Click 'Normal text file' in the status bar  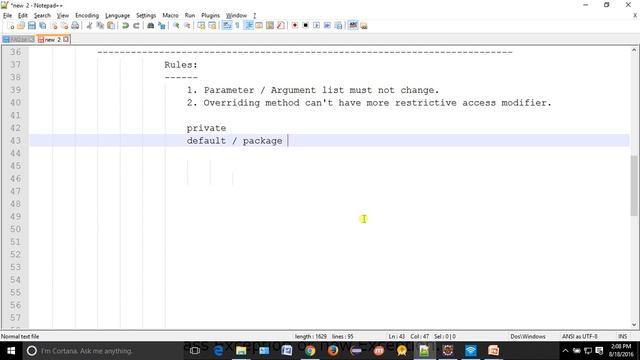pos(20,337)
